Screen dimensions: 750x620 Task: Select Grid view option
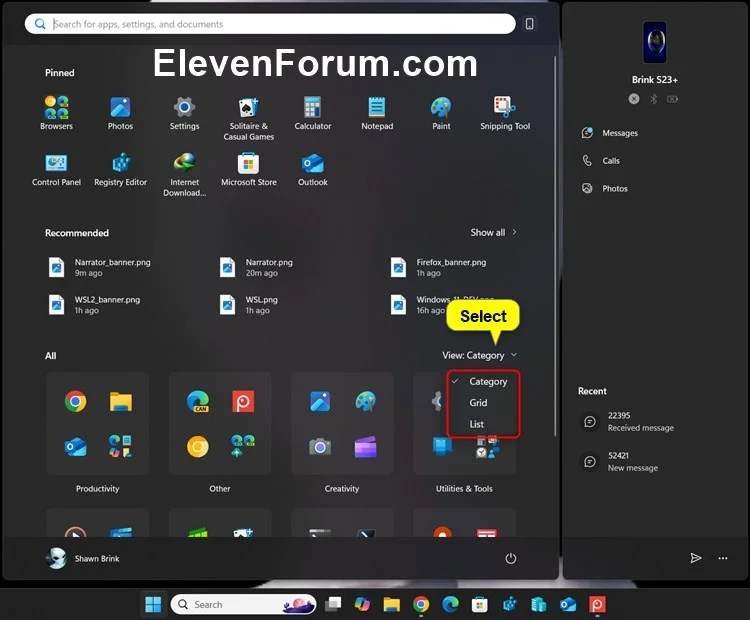(484, 403)
